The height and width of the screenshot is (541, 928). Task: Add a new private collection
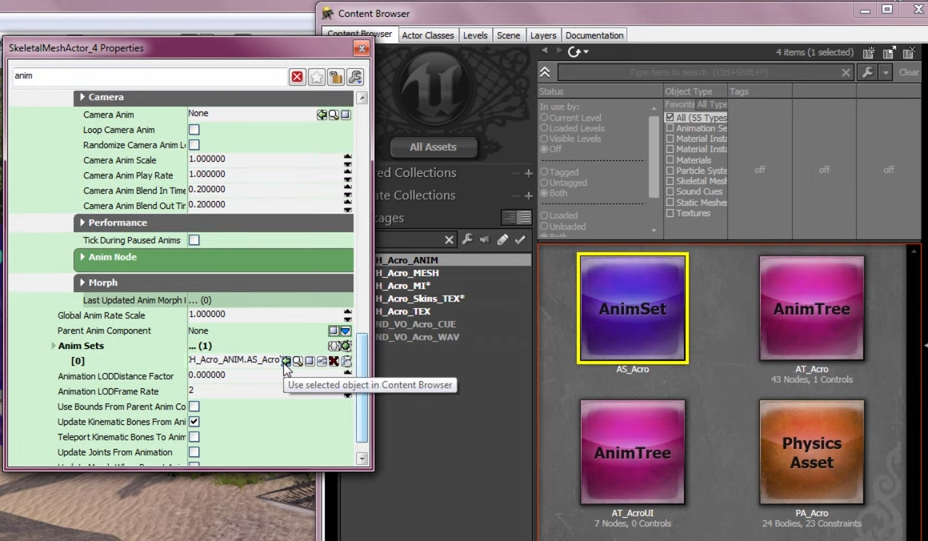[x=529, y=195]
